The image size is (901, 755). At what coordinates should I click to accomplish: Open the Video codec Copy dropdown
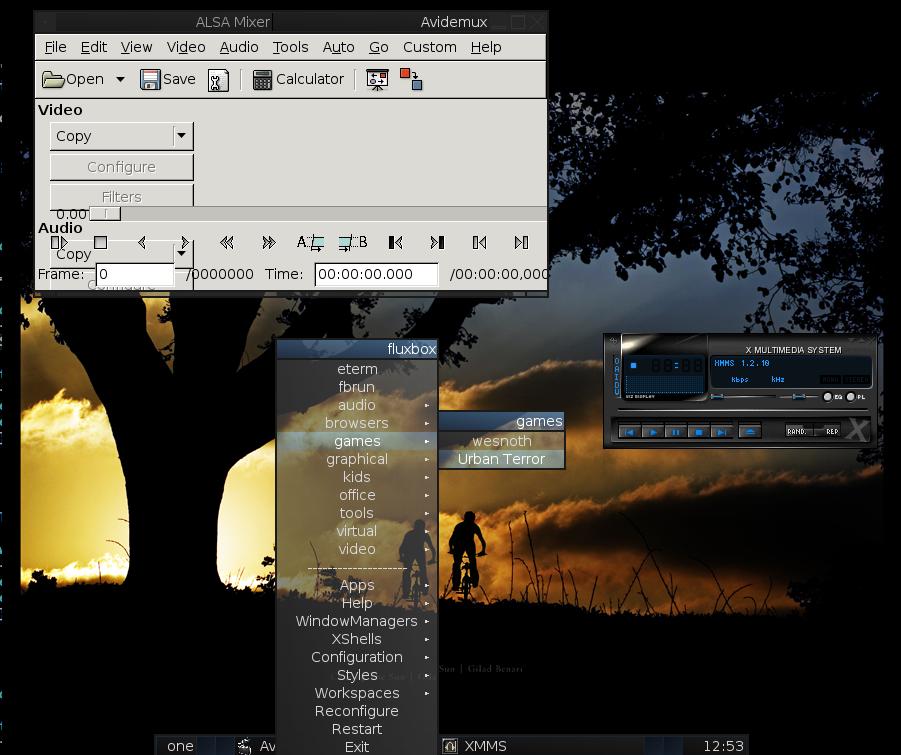pyautogui.click(x=121, y=136)
